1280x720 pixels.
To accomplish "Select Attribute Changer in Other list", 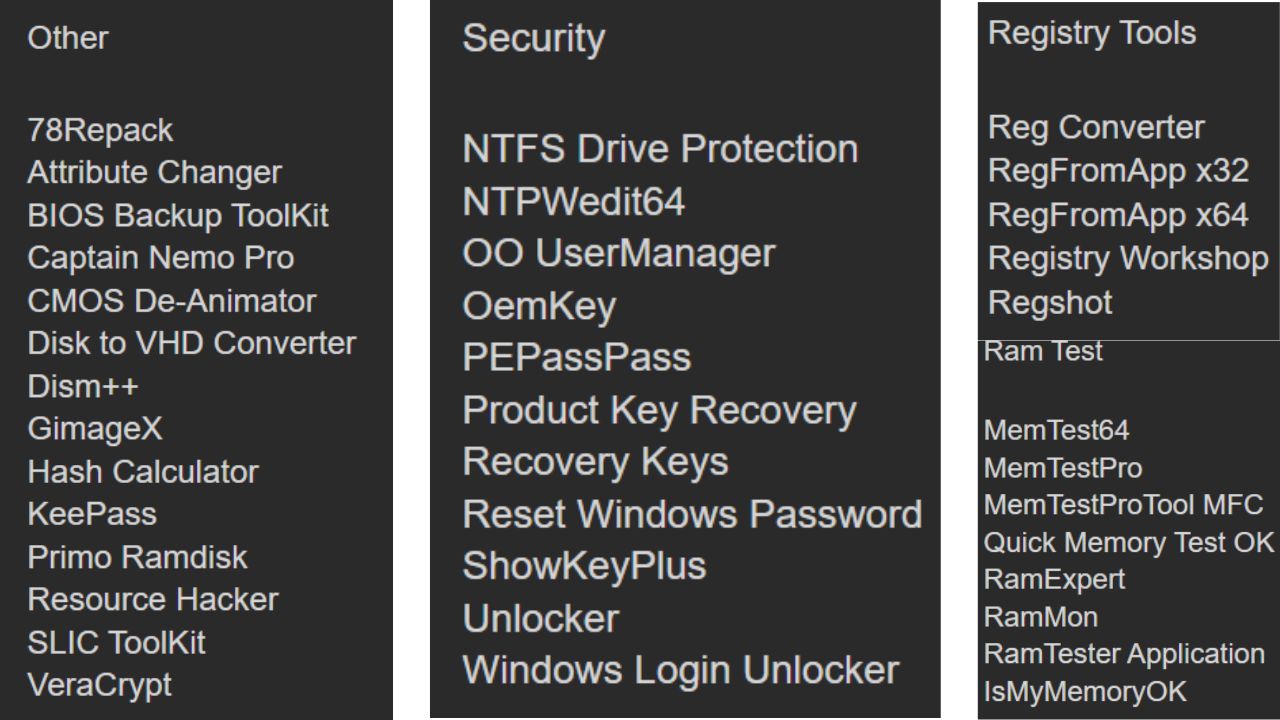I will click(x=154, y=173).
